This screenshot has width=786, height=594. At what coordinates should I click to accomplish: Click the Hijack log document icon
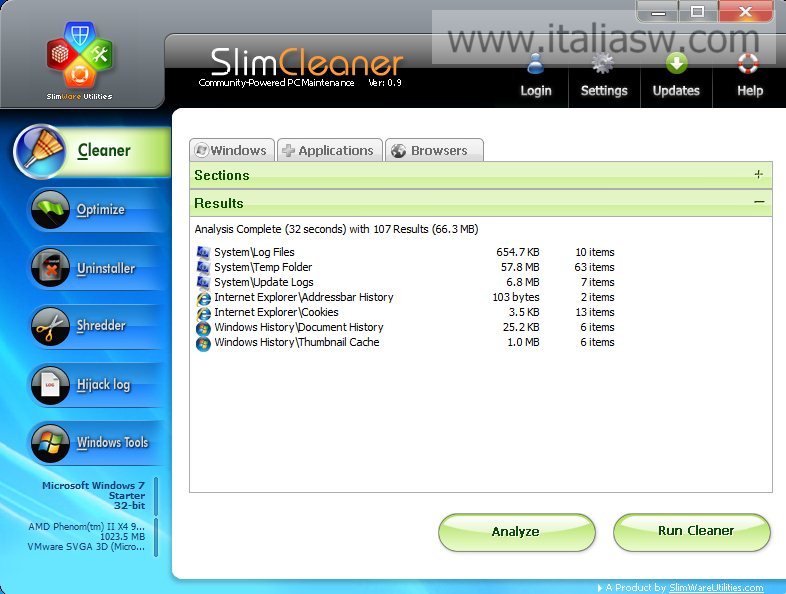50,384
